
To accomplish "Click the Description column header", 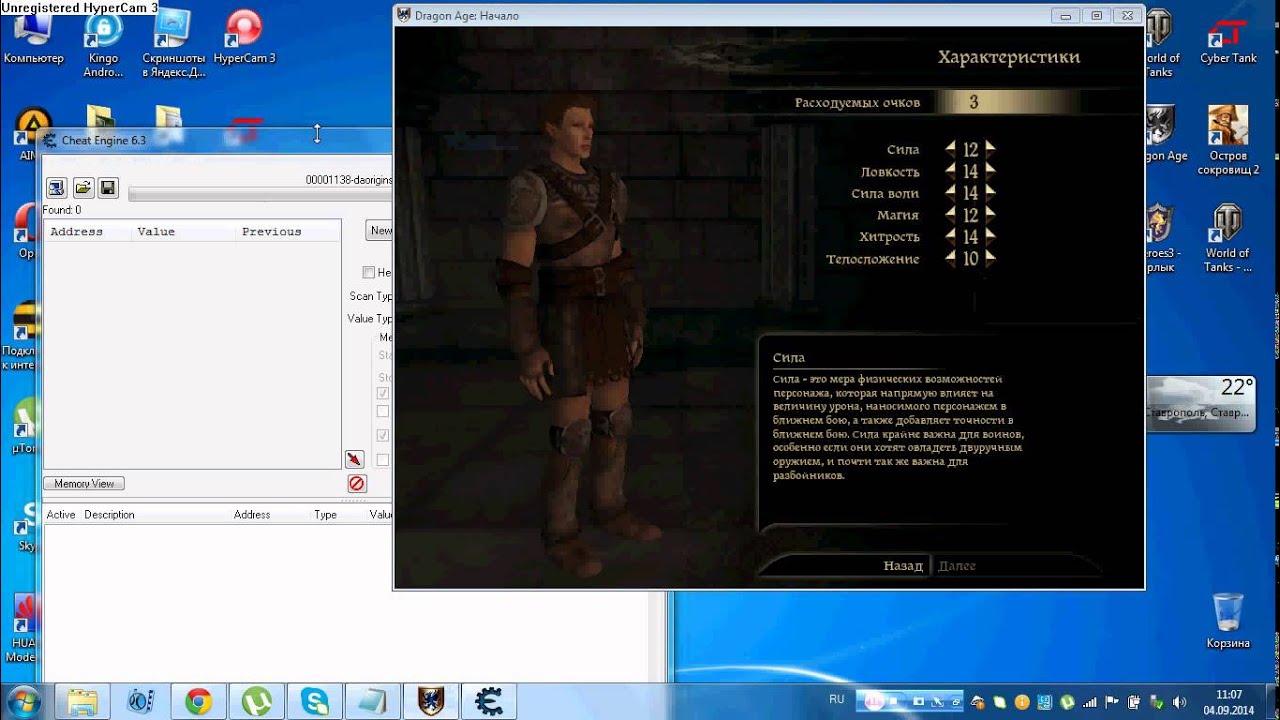I will click(110, 515).
